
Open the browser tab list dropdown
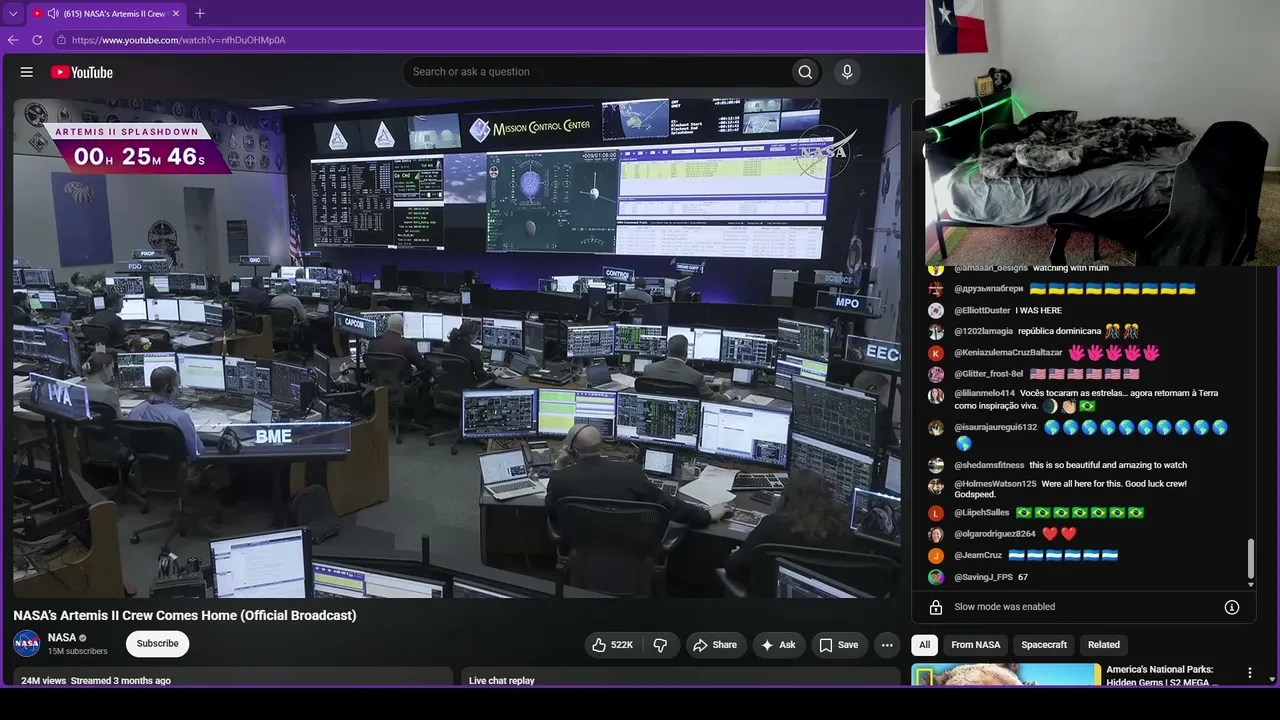[x=13, y=14]
